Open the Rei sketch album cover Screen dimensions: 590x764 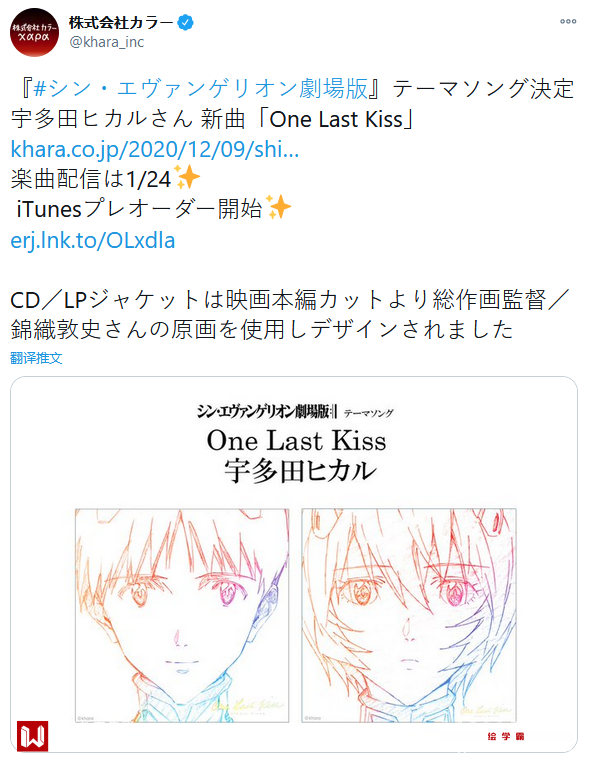tap(409, 615)
